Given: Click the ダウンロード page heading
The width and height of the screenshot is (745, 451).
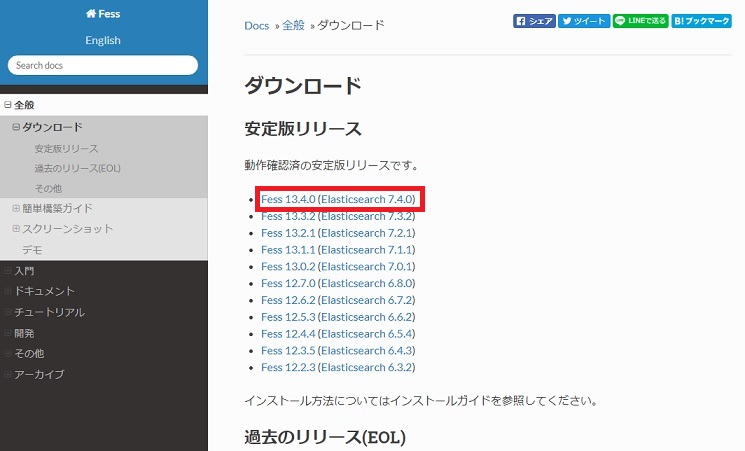Looking at the screenshot, I should 303,86.
